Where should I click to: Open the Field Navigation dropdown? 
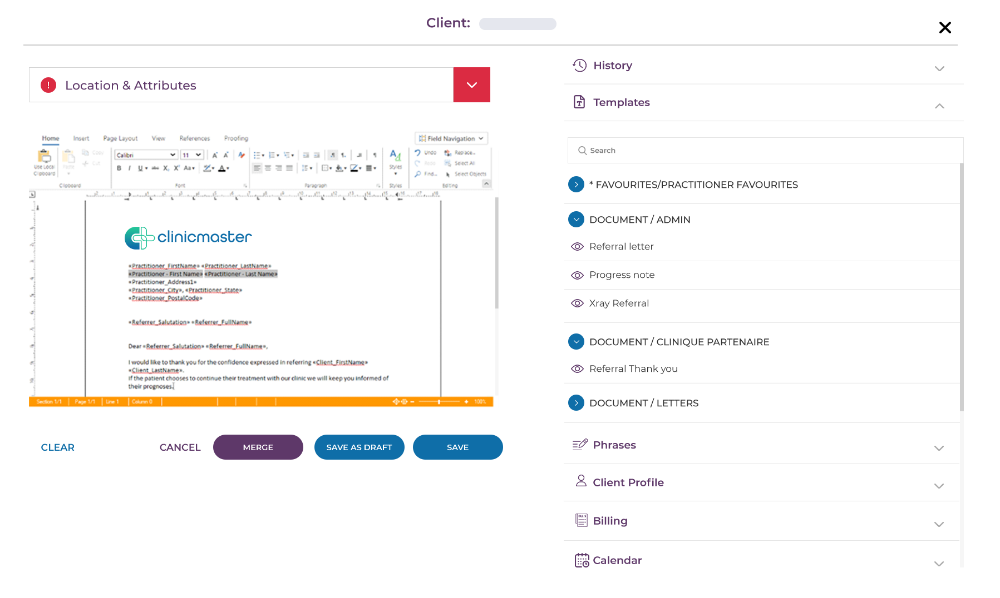[x=451, y=138]
